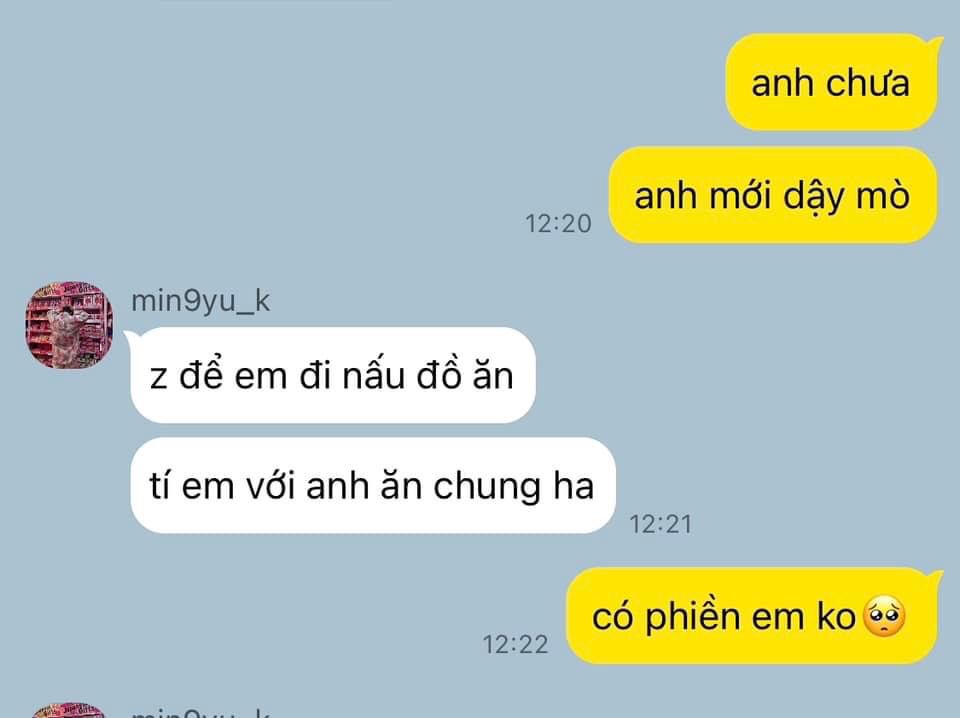Screen dimensions: 960x718
Task: Tap the pleading face emoji
Action: click(884, 616)
